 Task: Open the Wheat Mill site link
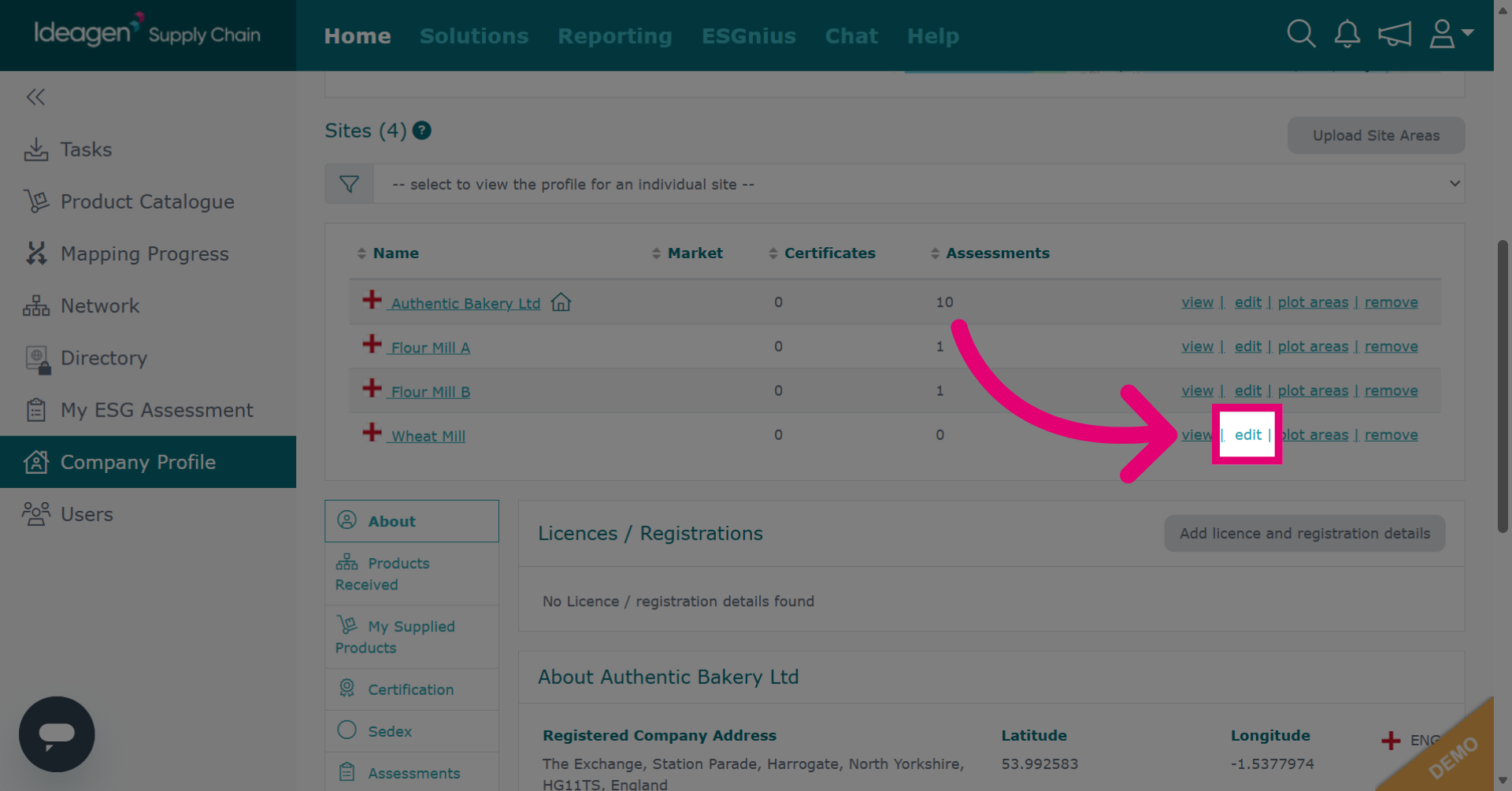(428, 436)
